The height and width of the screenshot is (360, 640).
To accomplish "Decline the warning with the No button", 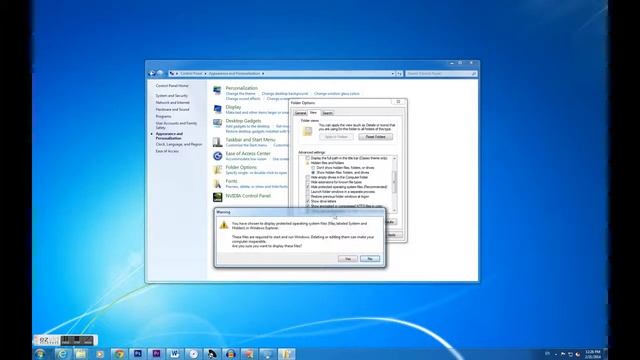I will (370, 259).
